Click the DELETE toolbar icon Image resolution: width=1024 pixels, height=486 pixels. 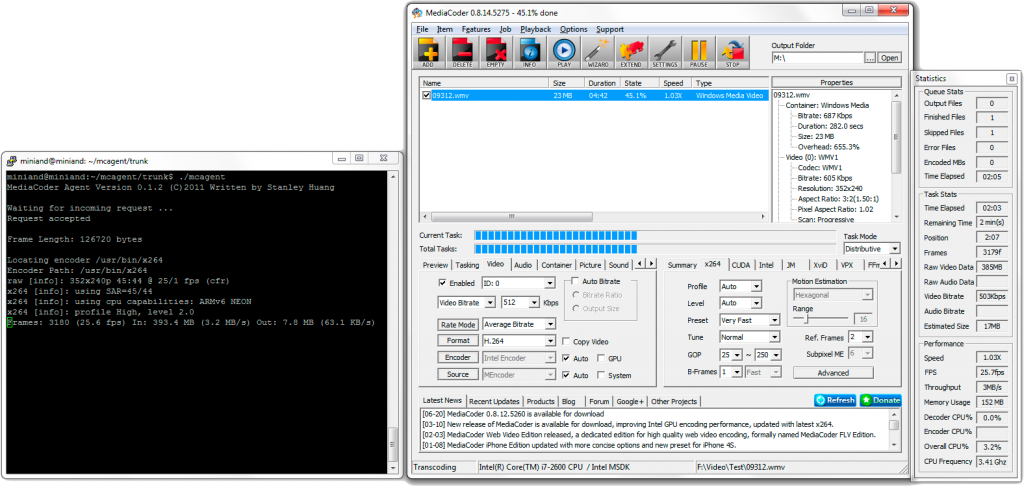pyautogui.click(x=462, y=52)
